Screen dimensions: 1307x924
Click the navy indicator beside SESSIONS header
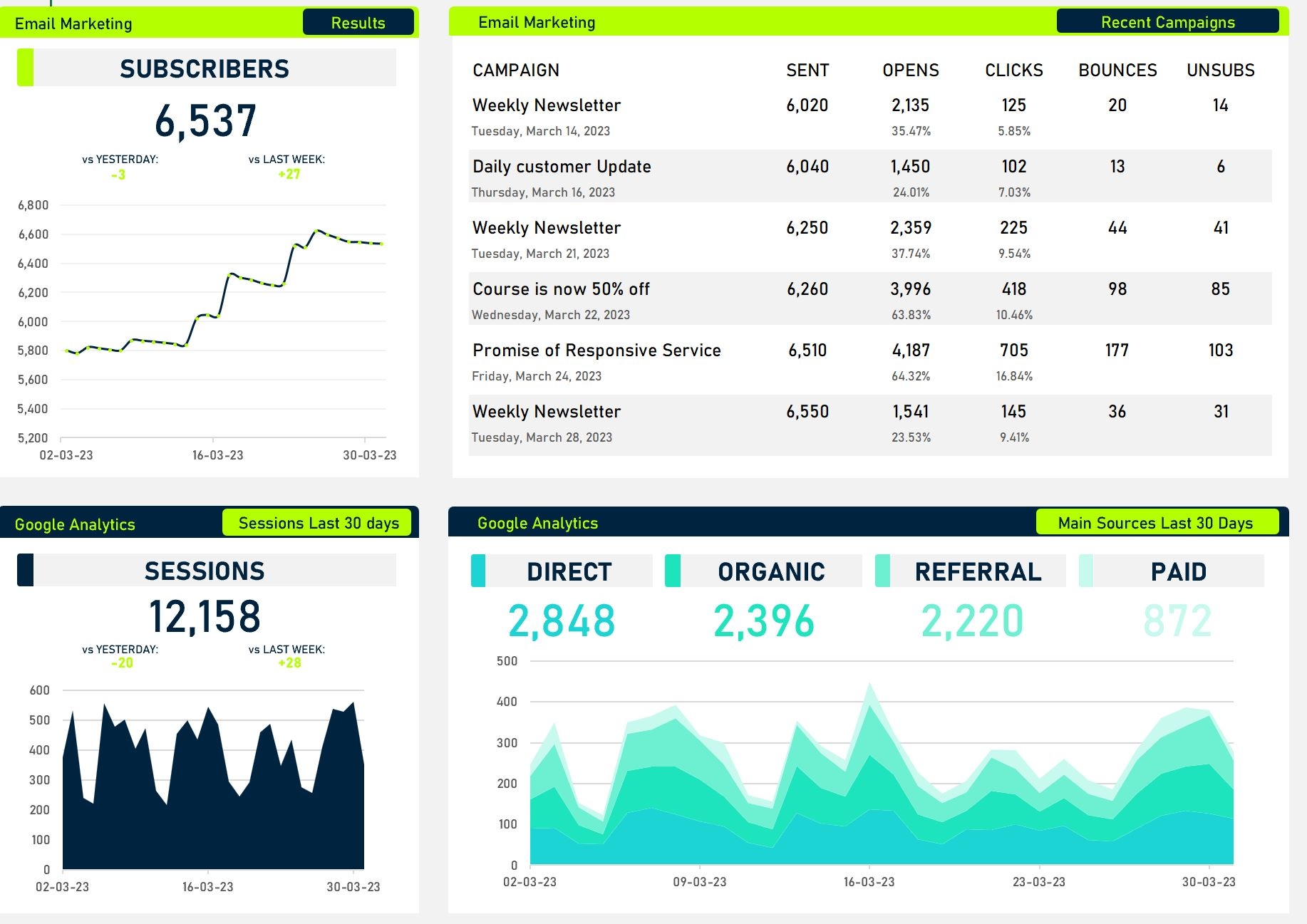pos(27,571)
